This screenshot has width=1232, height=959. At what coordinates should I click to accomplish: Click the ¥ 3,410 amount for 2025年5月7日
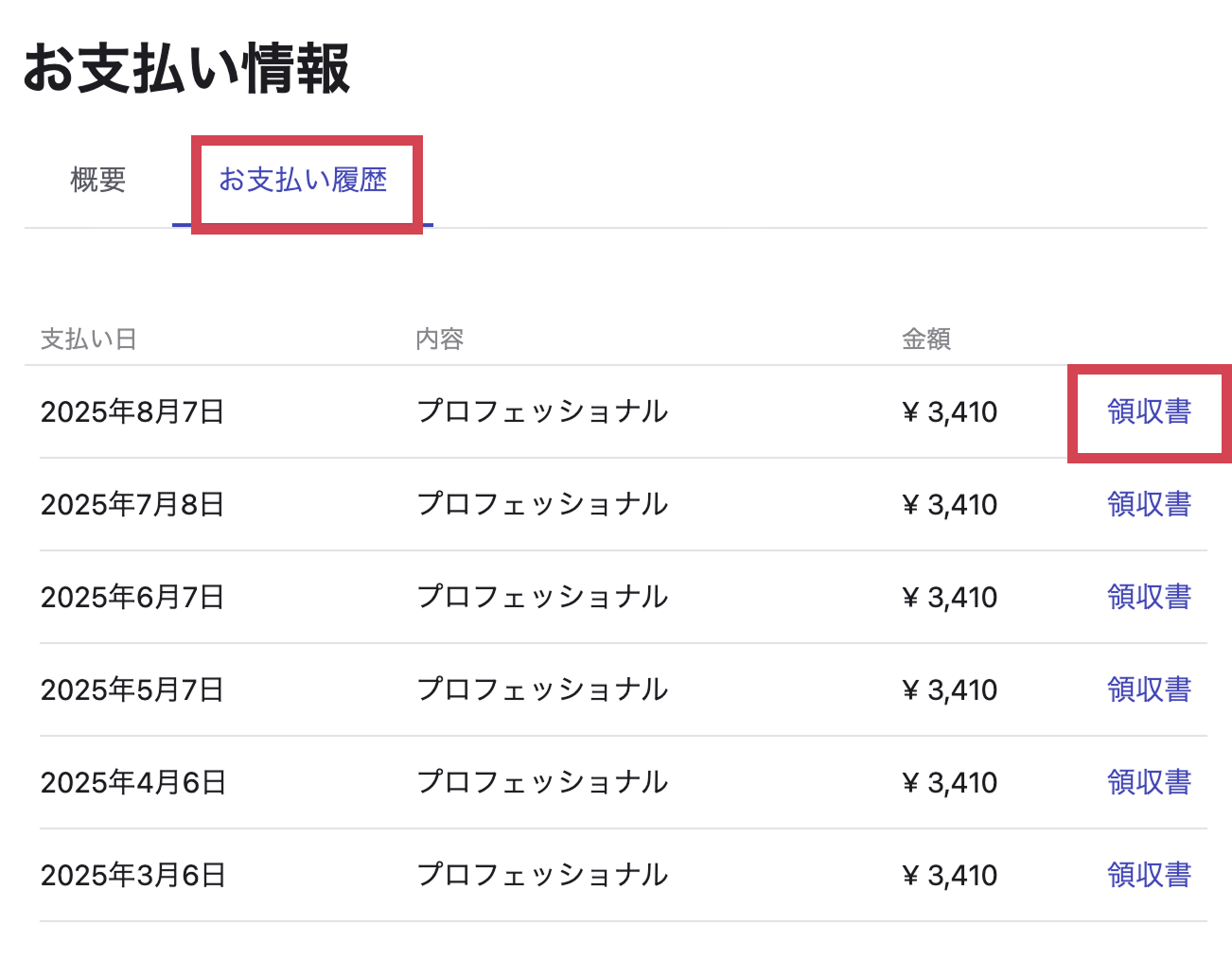(x=950, y=689)
